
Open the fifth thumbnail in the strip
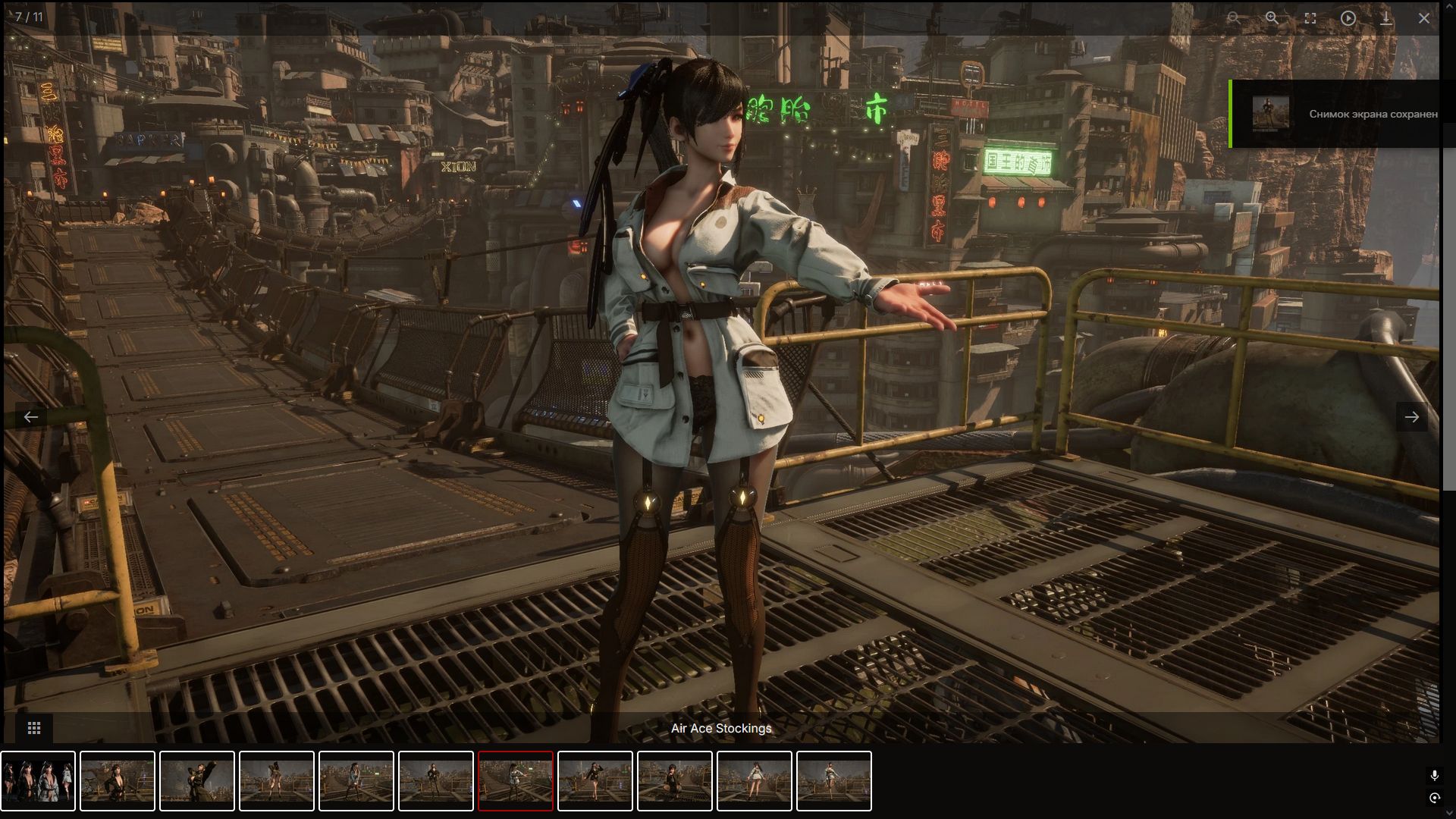tap(356, 781)
